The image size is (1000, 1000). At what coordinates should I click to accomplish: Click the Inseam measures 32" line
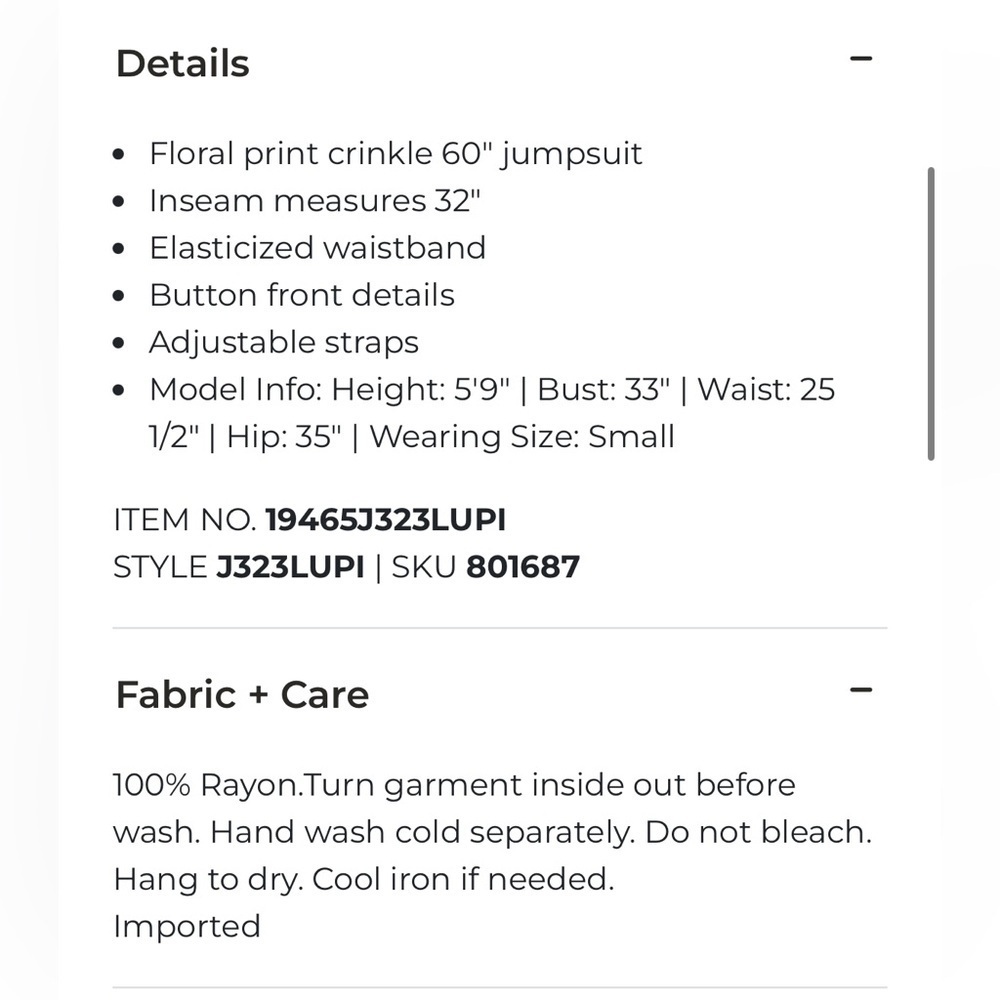click(314, 201)
